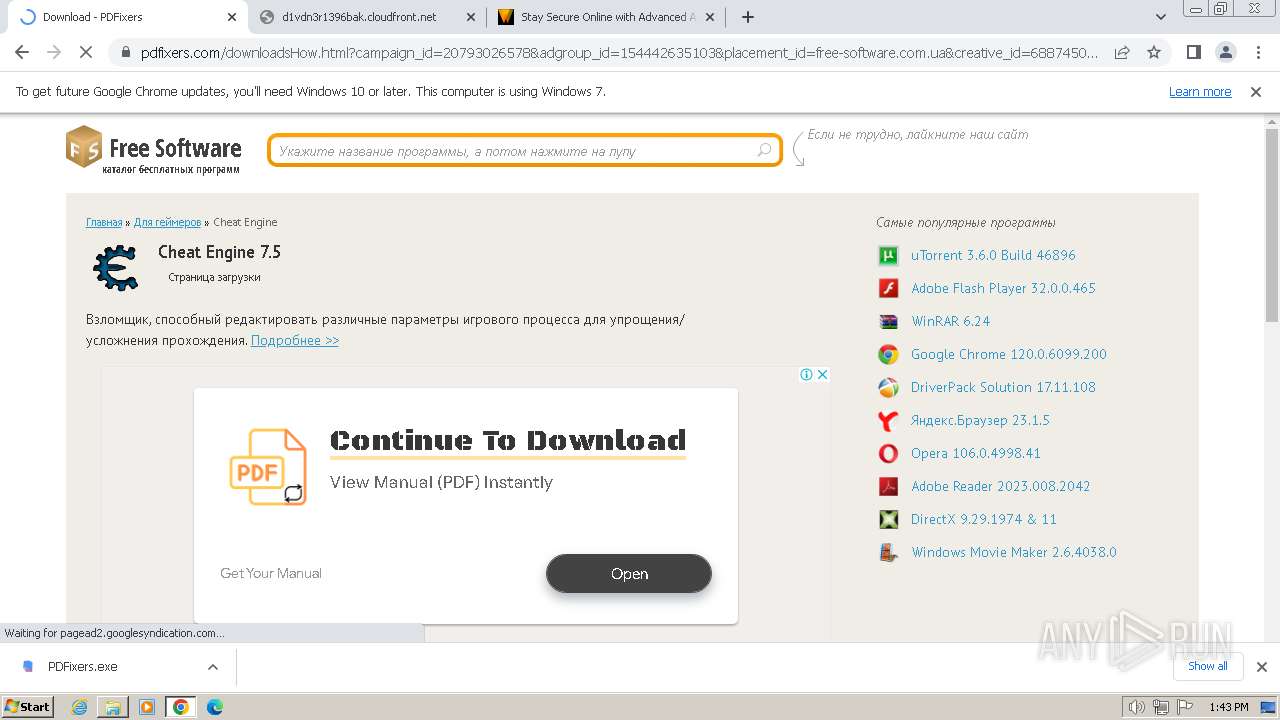Screen dimensions: 1280x720
Task: Click the Opera icon in popular list
Action: [x=888, y=453]
